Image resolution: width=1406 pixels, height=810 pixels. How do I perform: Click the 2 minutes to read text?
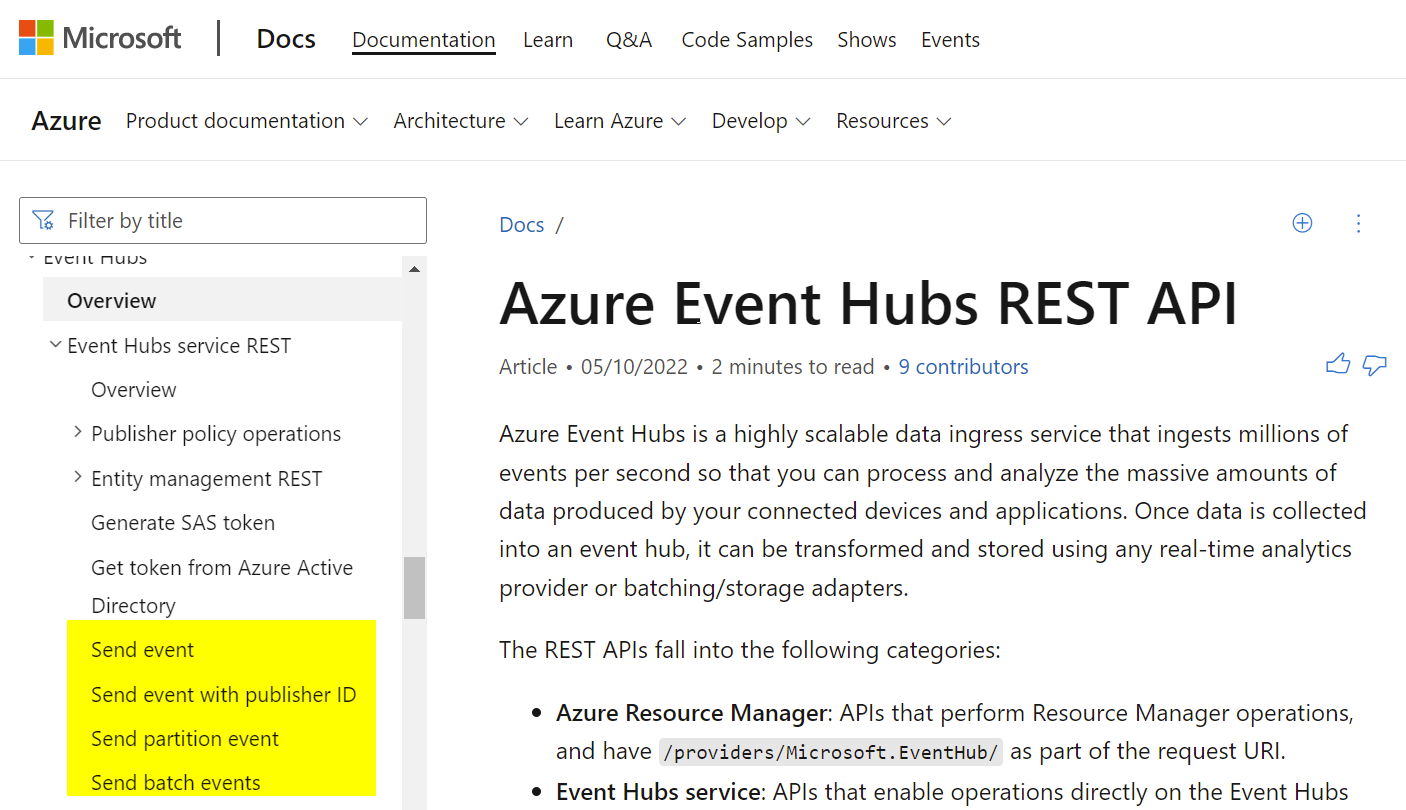click(x=793, y=367)
